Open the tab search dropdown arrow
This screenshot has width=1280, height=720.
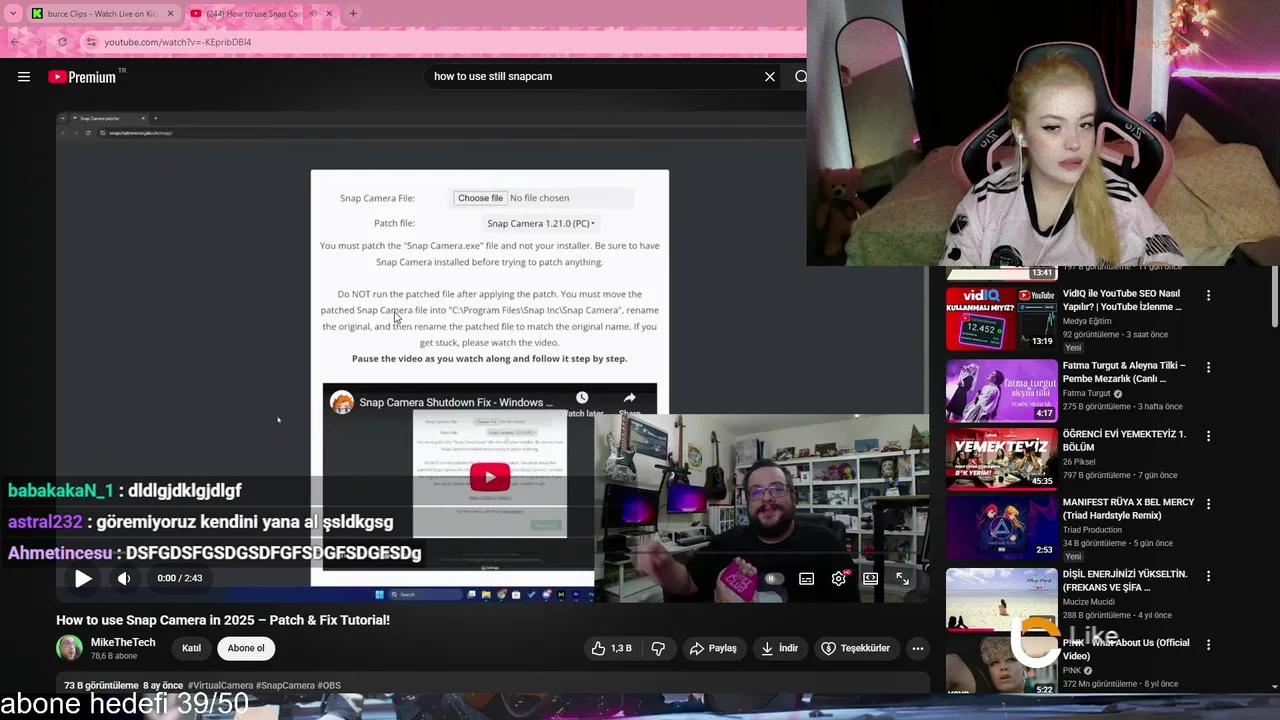(13, 14)
